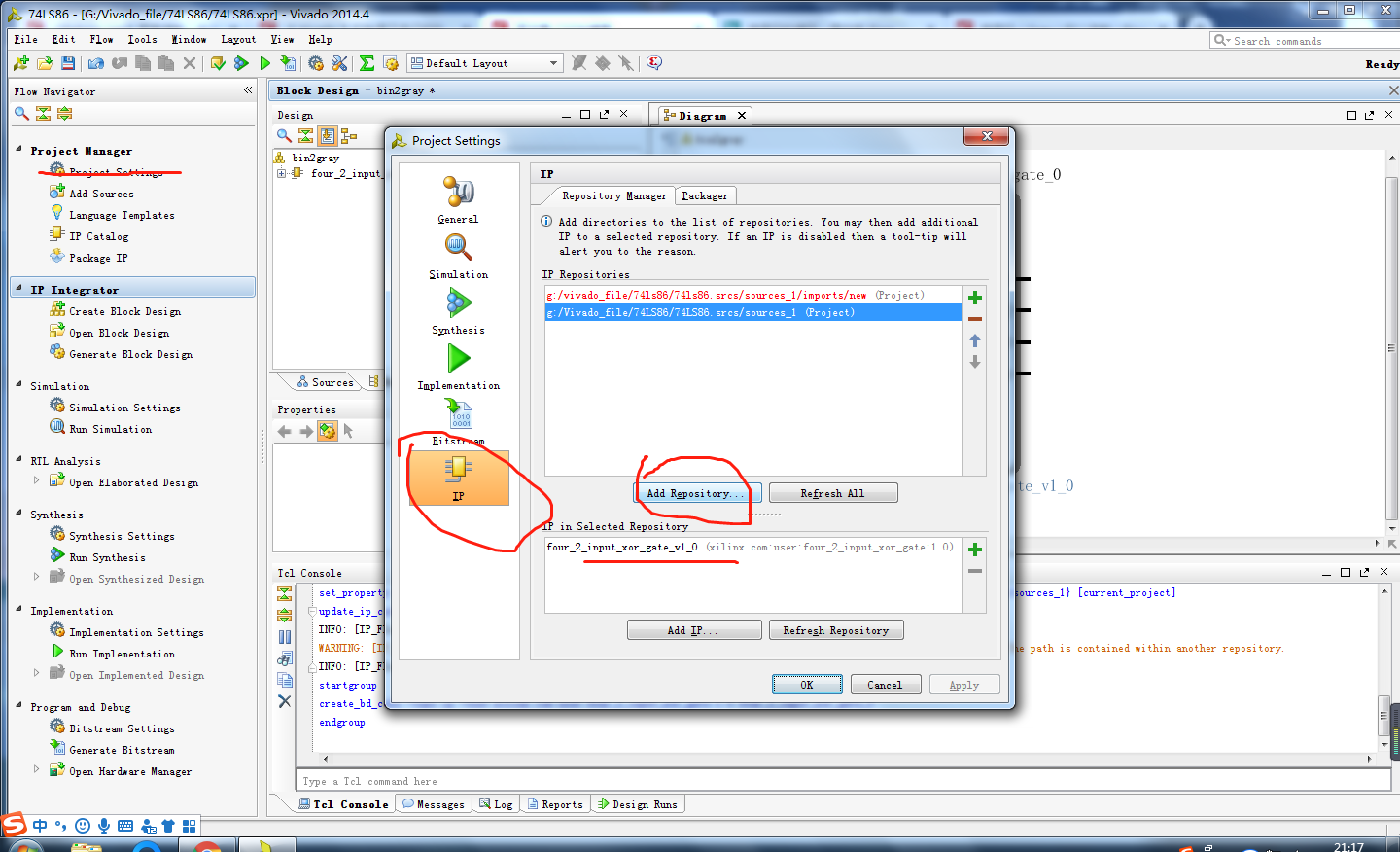Click Properties back arrow icon

285,431
